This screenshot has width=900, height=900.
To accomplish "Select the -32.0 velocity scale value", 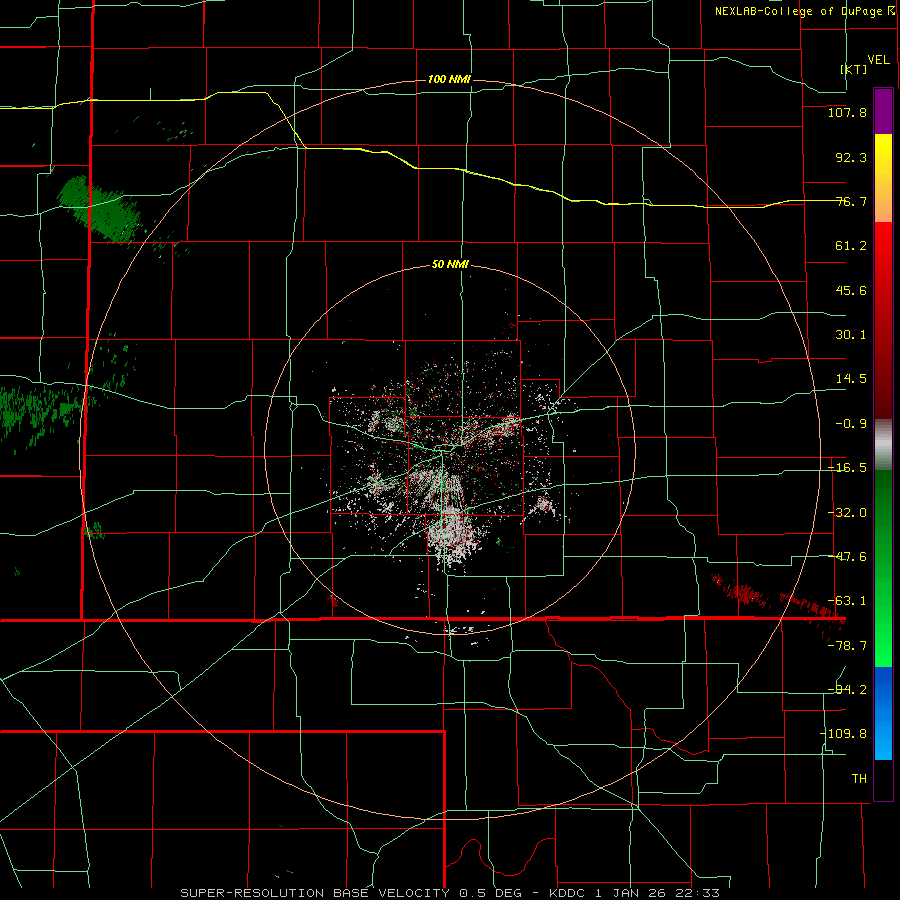I will [847, 513].
